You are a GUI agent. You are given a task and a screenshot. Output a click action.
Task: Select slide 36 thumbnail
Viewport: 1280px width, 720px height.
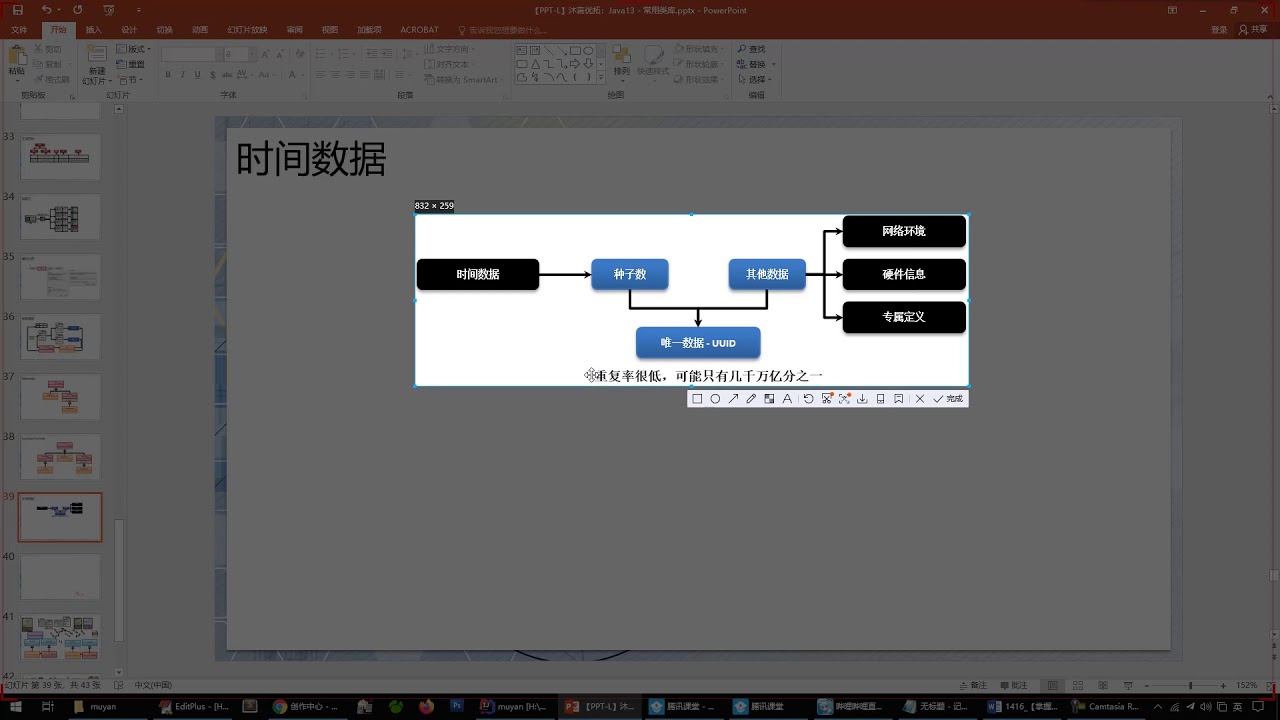point(60,336)
